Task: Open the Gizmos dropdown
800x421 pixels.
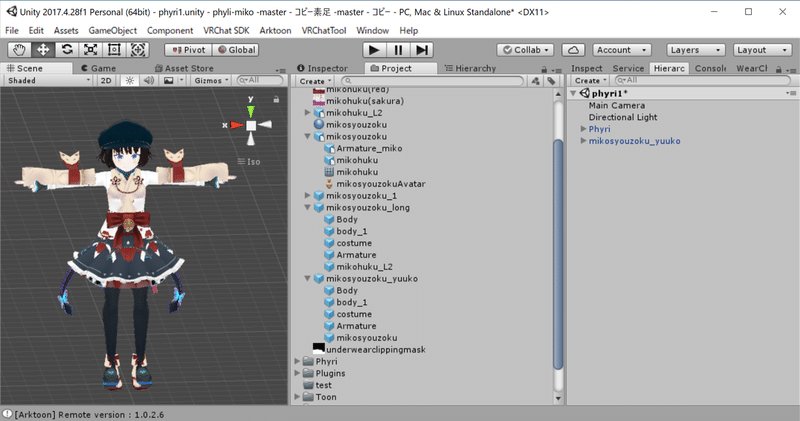Action: (x=211, y=81)
